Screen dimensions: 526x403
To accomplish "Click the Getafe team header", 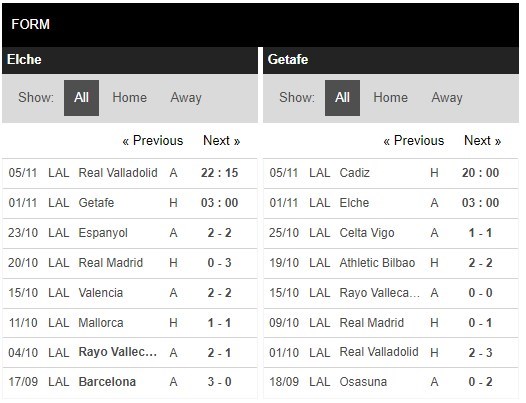I will click(391, 60).
